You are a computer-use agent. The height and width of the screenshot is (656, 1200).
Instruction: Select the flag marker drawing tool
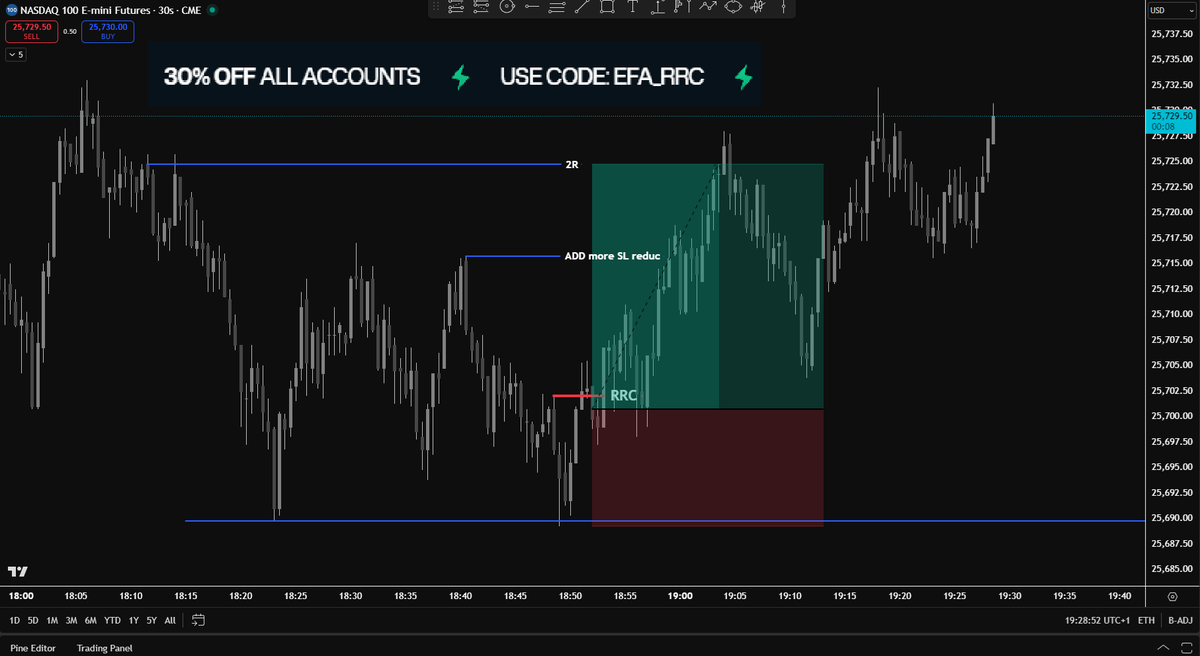click(682, 7)
